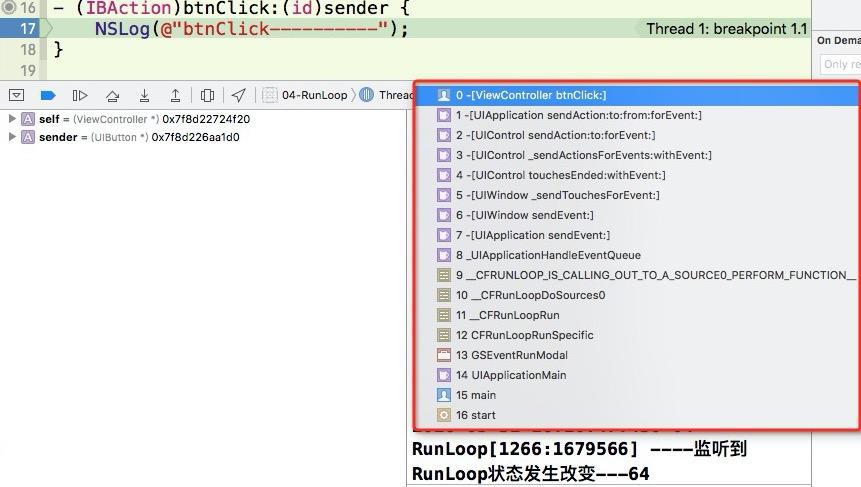This screenshot has width=861, height=487.
Task: Click line number 16 in gutter
Action: [27, 8]
